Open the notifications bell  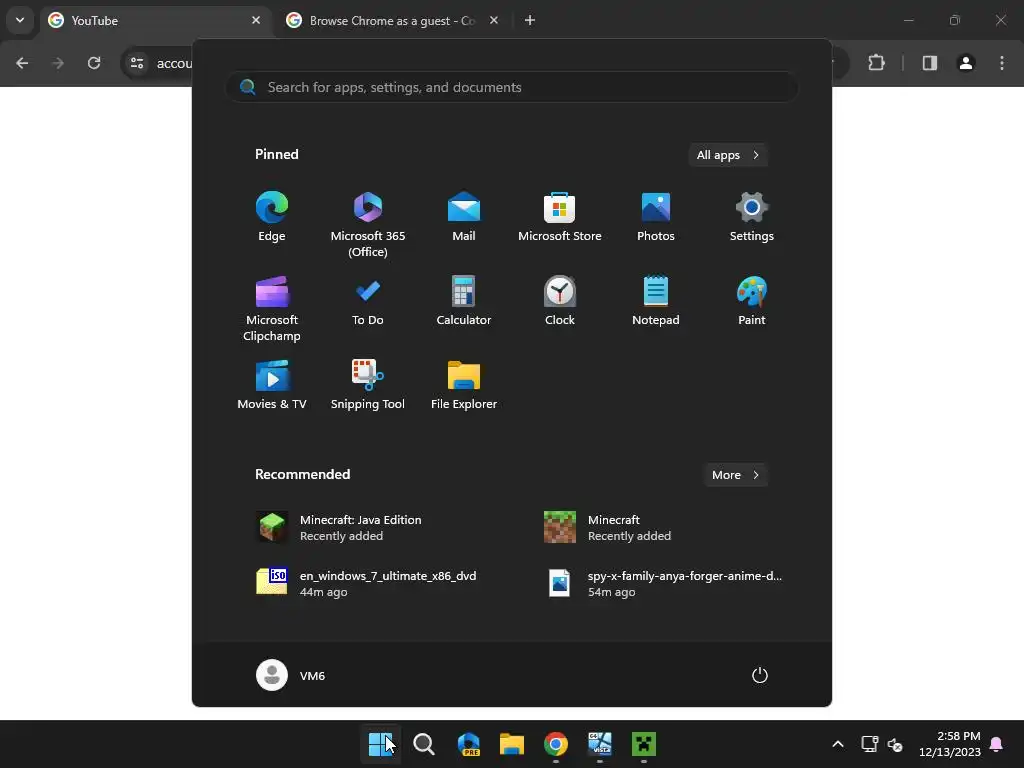point(997,744)
